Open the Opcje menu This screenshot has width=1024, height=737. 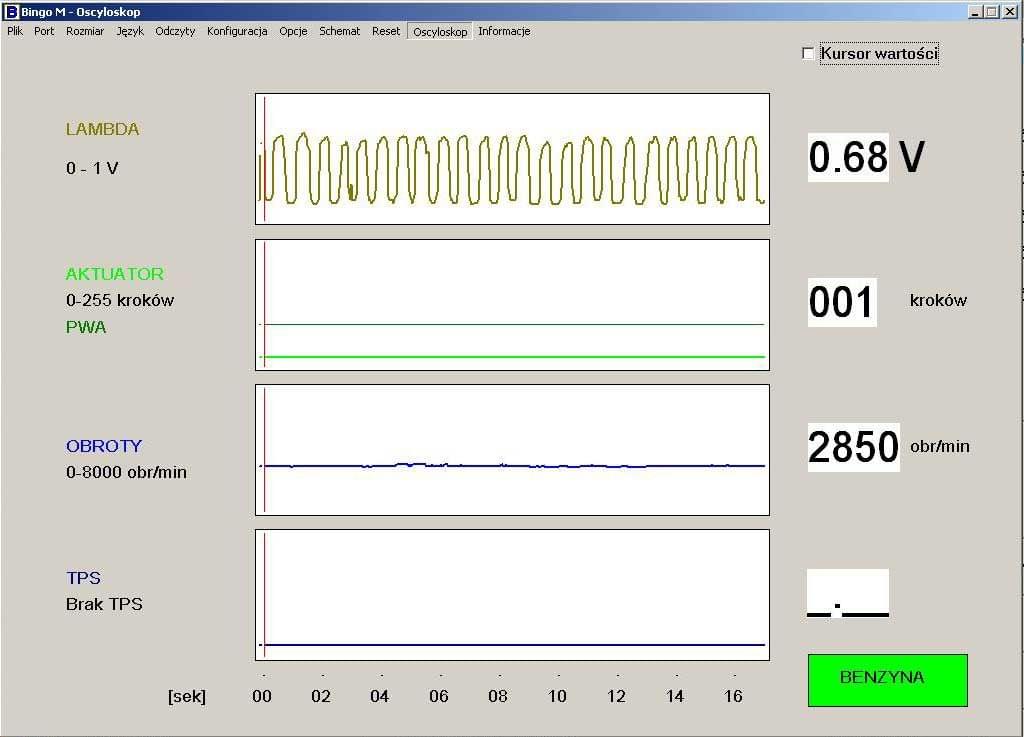point(293,31)
